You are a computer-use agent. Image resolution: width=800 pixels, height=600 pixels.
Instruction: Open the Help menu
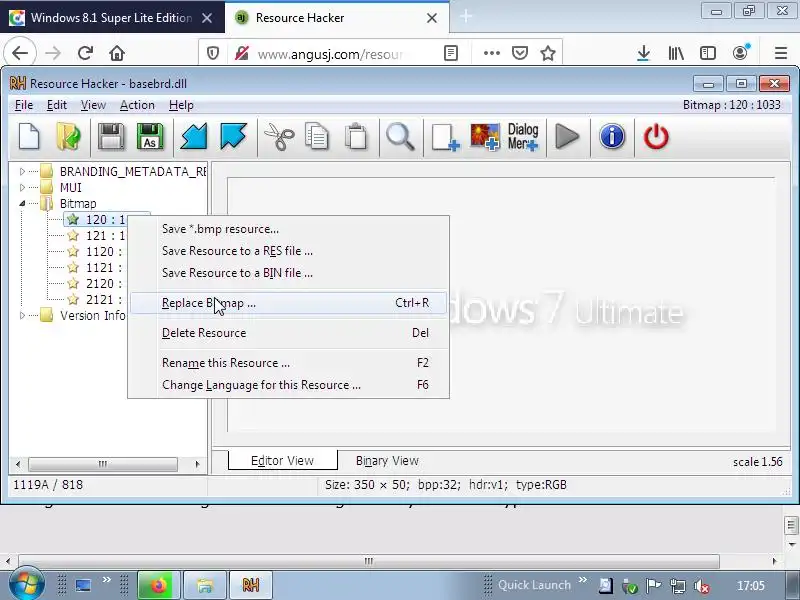(181, 105)
